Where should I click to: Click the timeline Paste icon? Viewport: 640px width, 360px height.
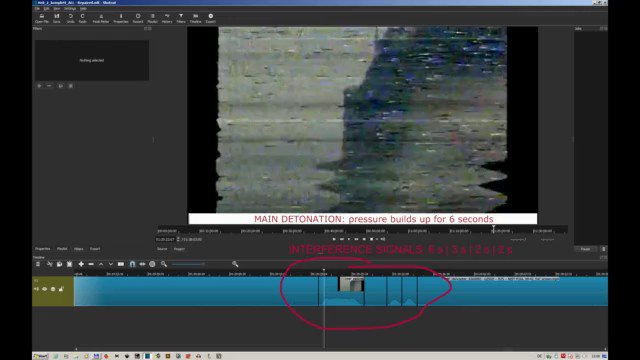[69, 264]
